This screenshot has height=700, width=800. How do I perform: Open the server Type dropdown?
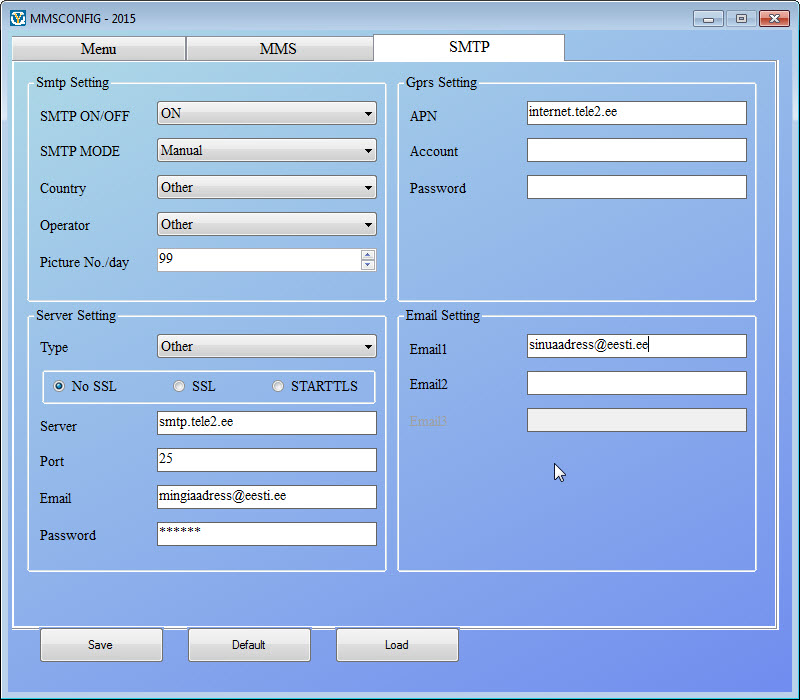[266, 347]
